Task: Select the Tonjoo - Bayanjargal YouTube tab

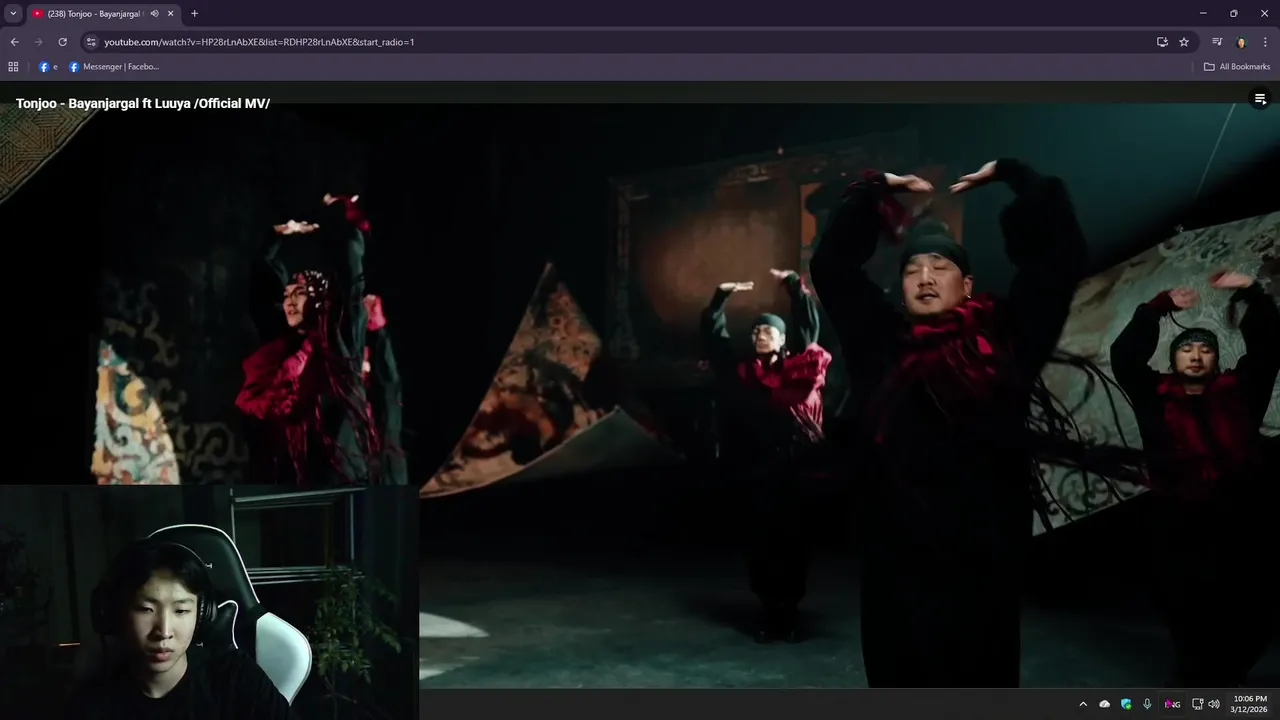Action: (103, 13)
